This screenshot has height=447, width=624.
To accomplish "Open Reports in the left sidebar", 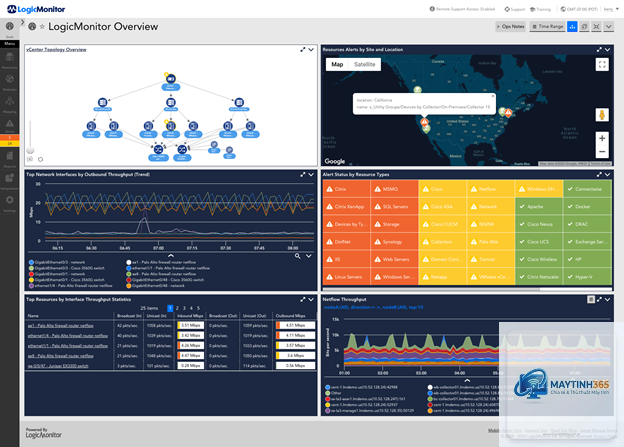I will click(x=10, y=159).
